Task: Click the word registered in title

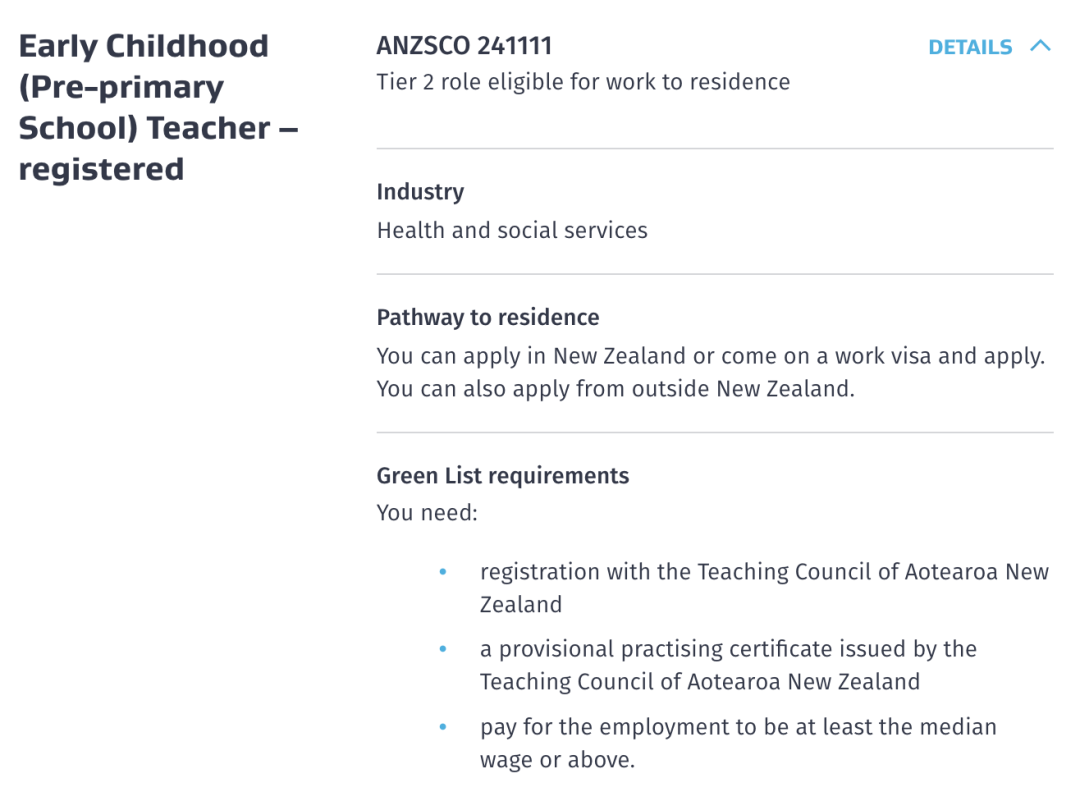Action: click(101, 169)
